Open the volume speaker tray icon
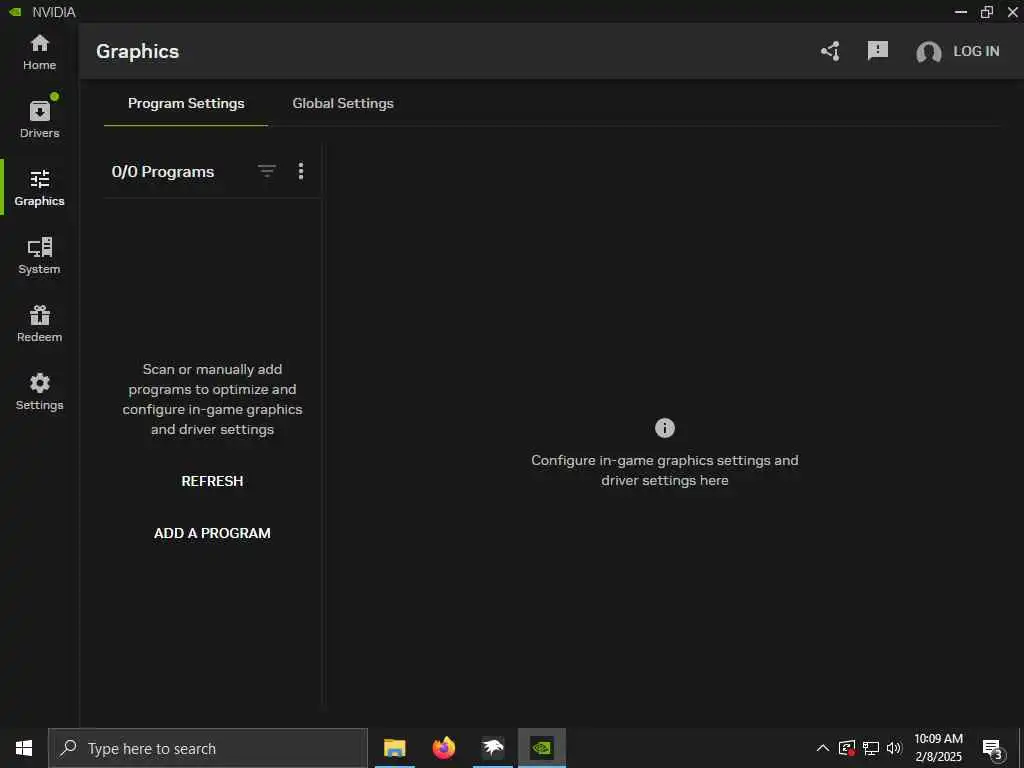This screenshot has height=768, width=1024. pos(894,748)
